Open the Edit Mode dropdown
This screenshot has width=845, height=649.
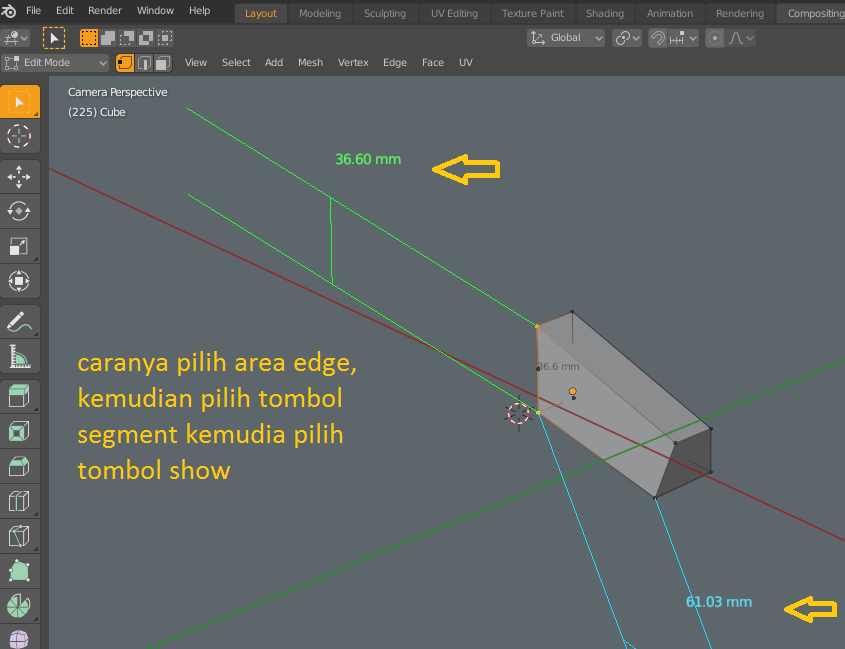click(56, 63)
